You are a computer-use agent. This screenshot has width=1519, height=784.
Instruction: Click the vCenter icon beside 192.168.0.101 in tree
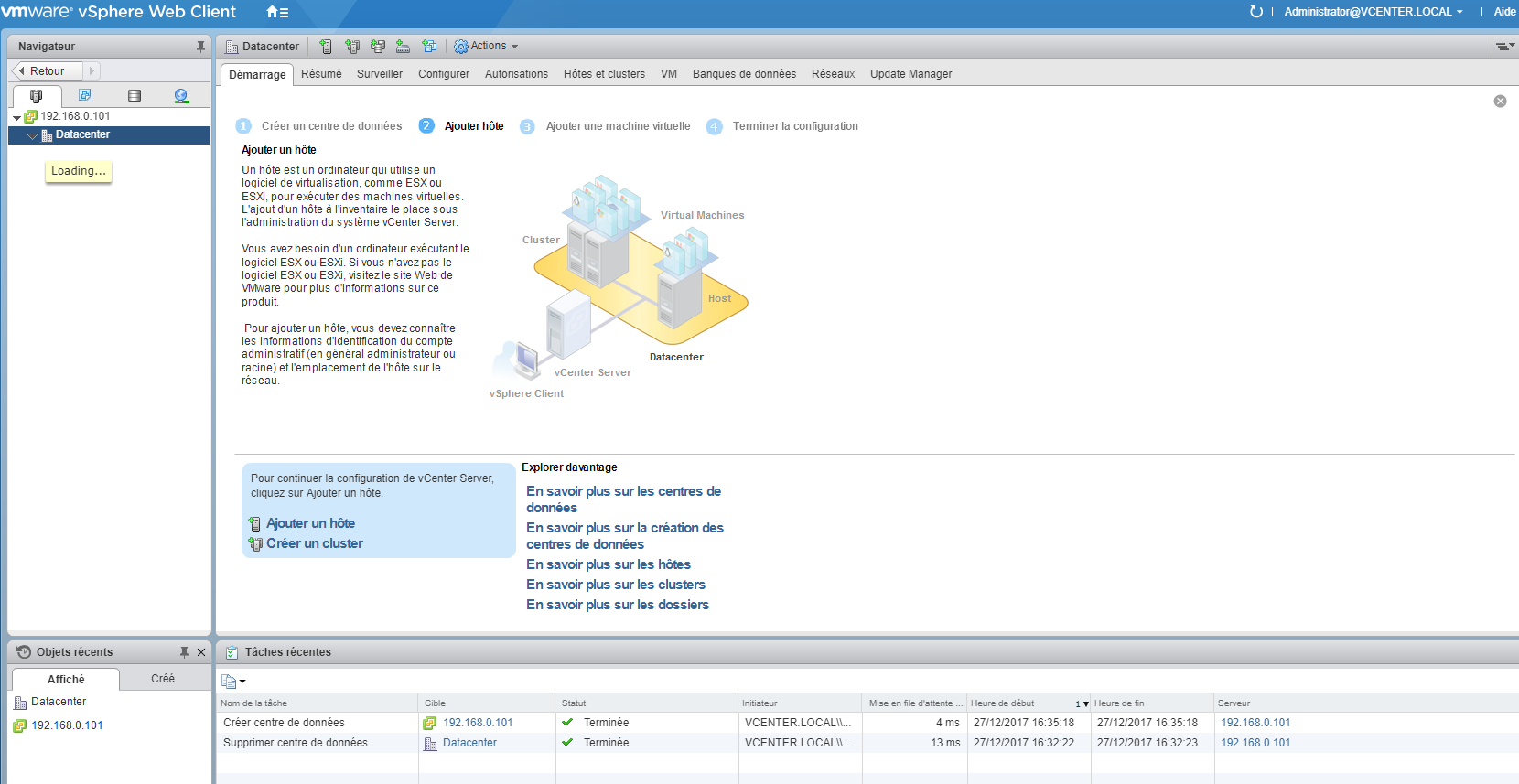pyautogui.click(x=30, y=116)
